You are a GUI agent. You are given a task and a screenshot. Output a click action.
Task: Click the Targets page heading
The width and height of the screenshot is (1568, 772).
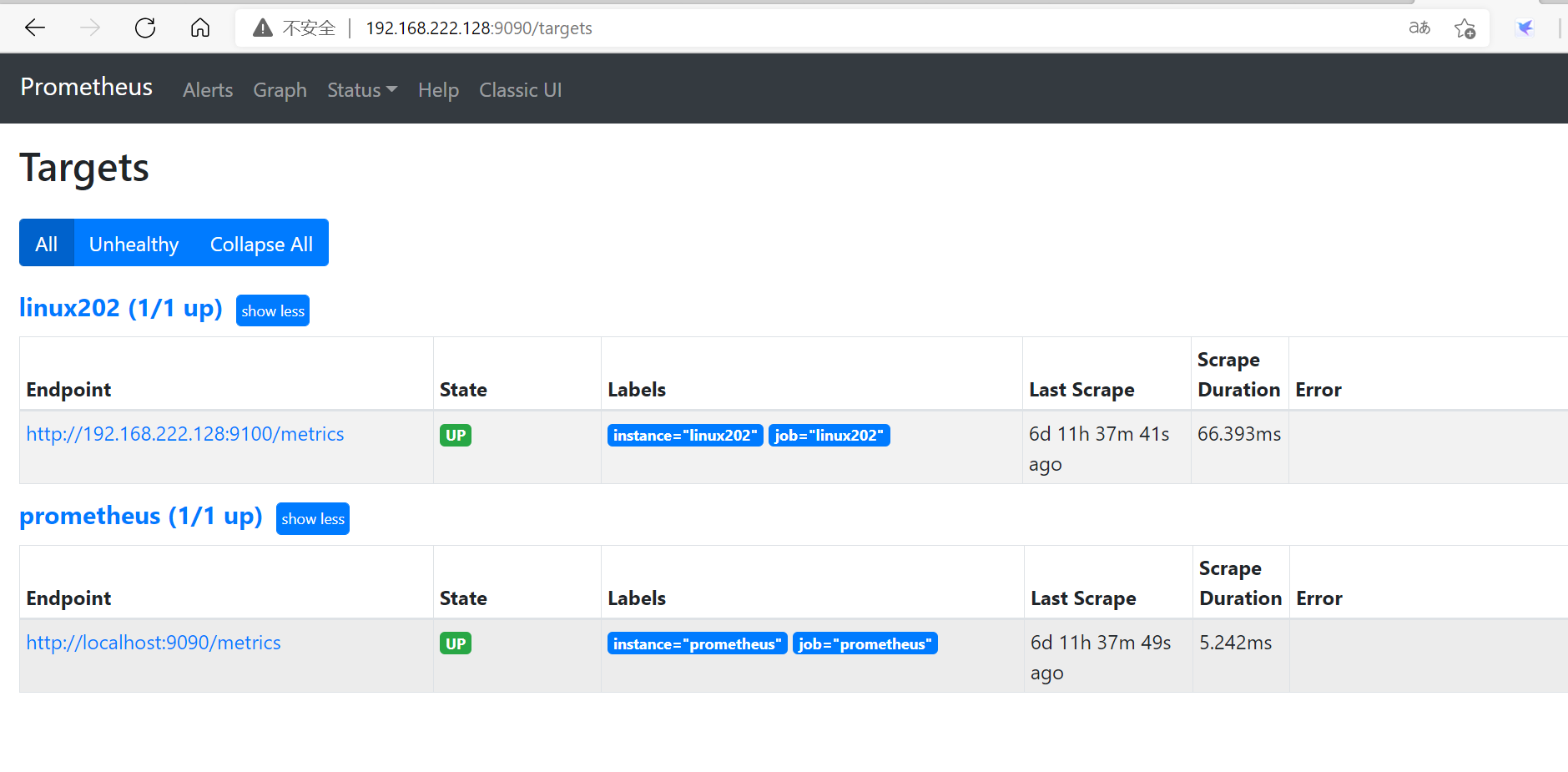[84, 168]
